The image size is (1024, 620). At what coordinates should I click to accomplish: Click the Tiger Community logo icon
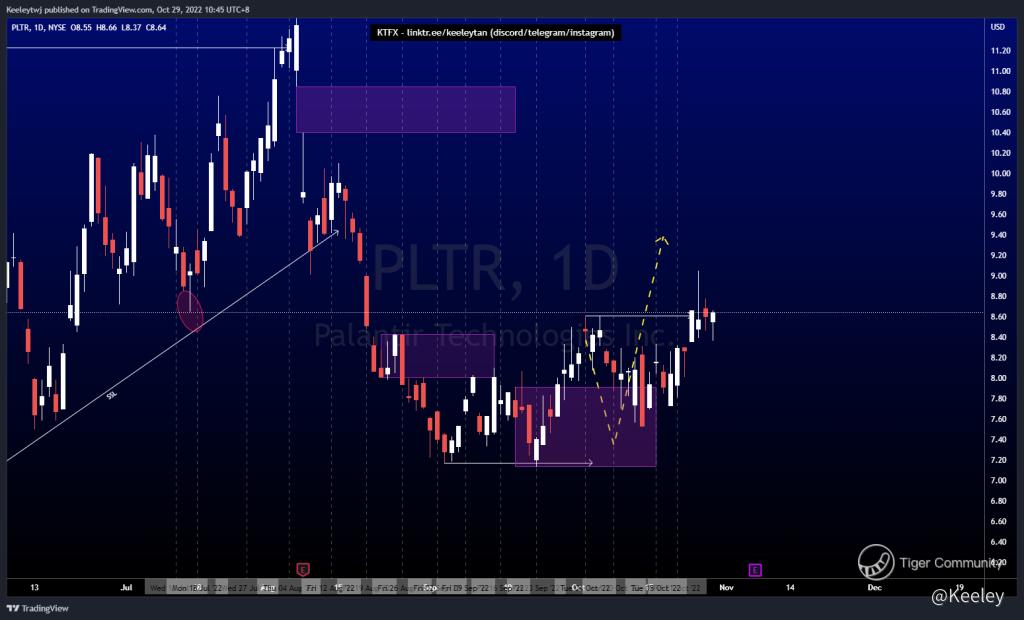pos(876,563)
